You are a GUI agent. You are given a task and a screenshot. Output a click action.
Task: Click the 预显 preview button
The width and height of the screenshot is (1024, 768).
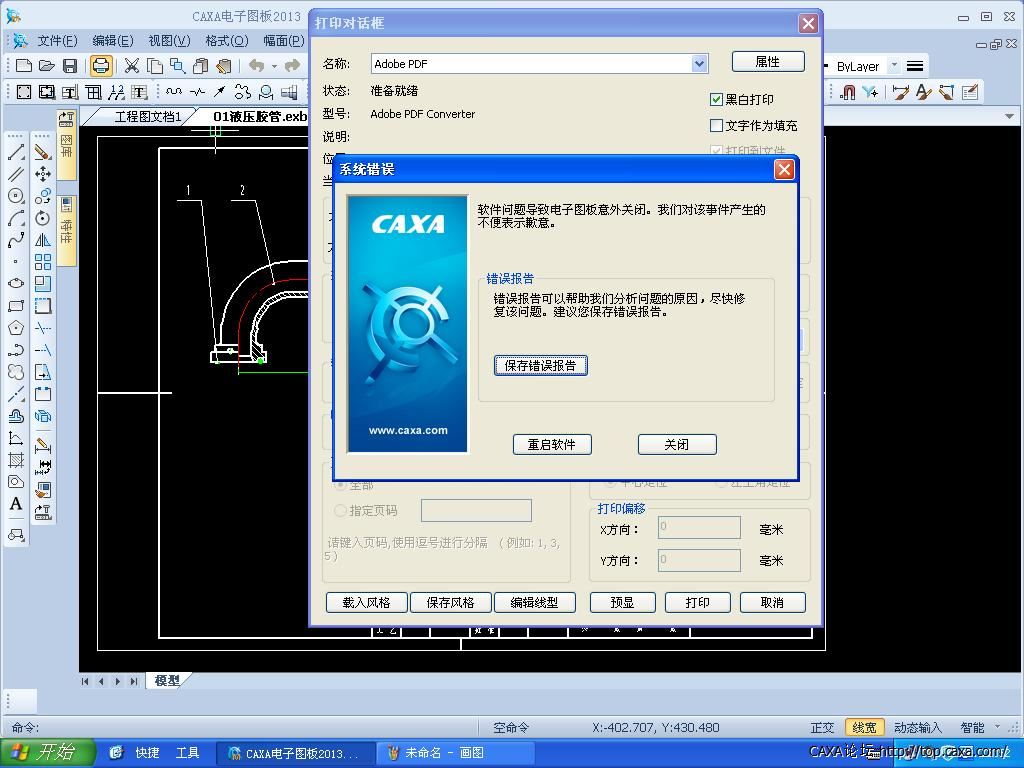tap(622, 602)
